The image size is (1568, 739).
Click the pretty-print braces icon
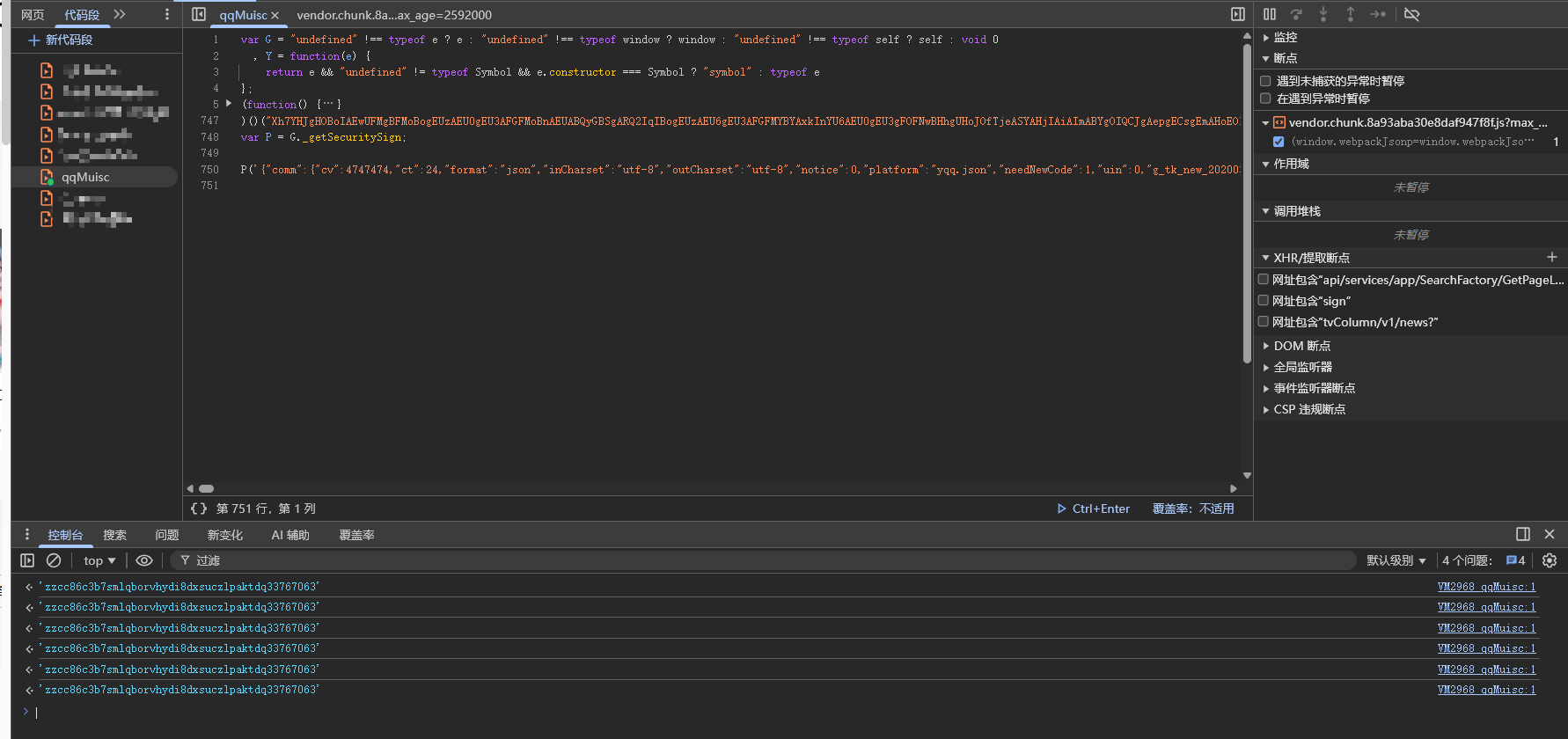click(x=199, y=509)
